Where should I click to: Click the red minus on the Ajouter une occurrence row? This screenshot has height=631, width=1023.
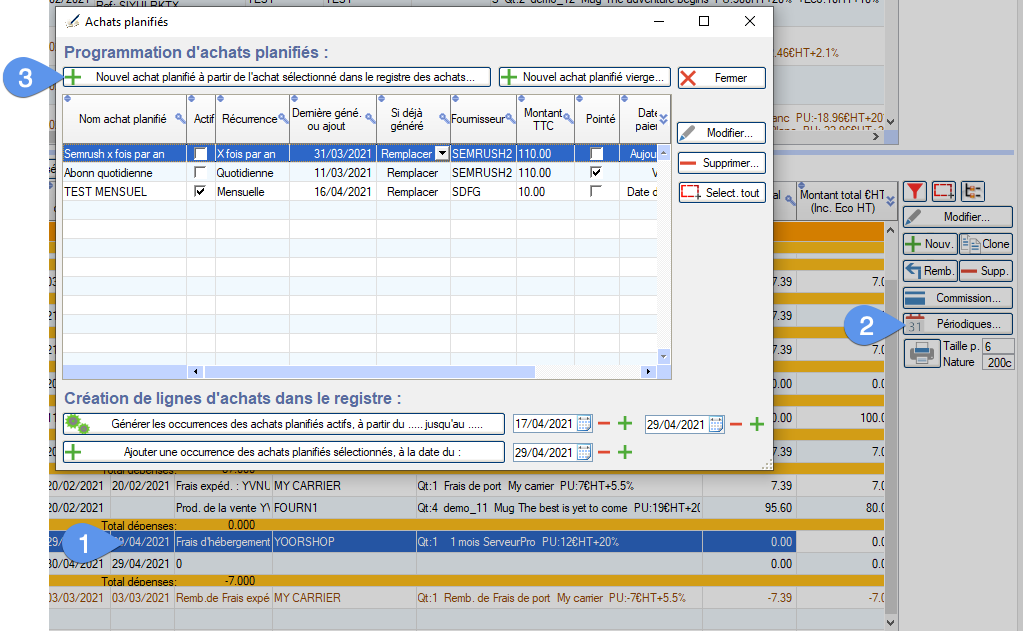click(604, 452)
